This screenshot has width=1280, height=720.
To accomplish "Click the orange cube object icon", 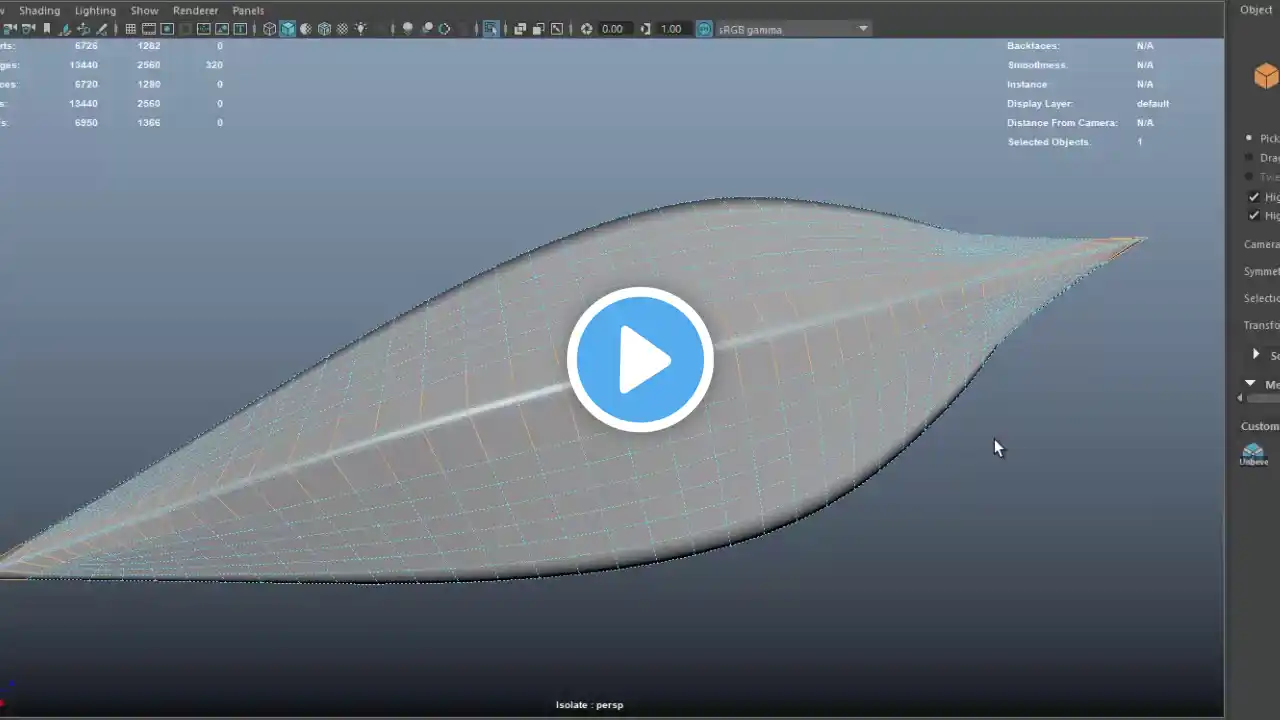I will (1266, 76).
